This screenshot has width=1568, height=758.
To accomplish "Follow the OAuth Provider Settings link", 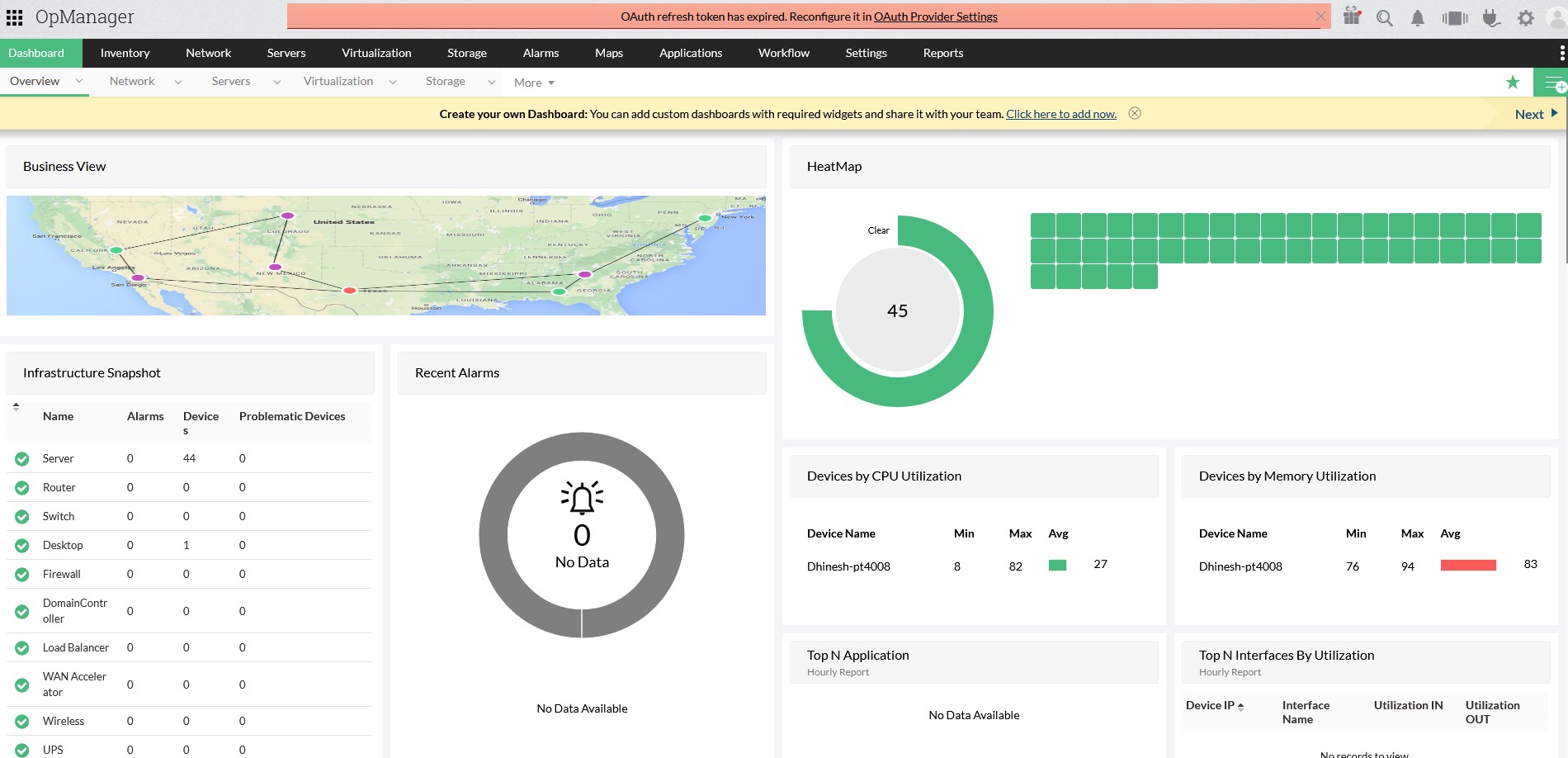I will tap(935, 17).
